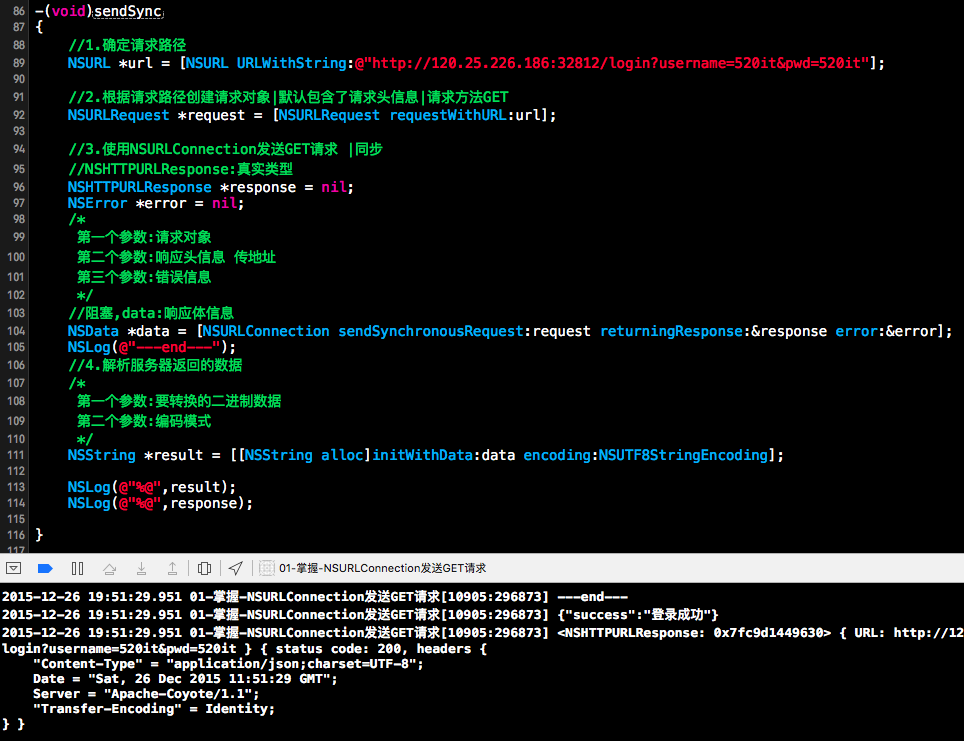Open process name 01-掌握-NSURLConnection发送GET请求 in the debug bar
Image resolution: width=964 pixels, height=741 pixels.
[382, 568]
